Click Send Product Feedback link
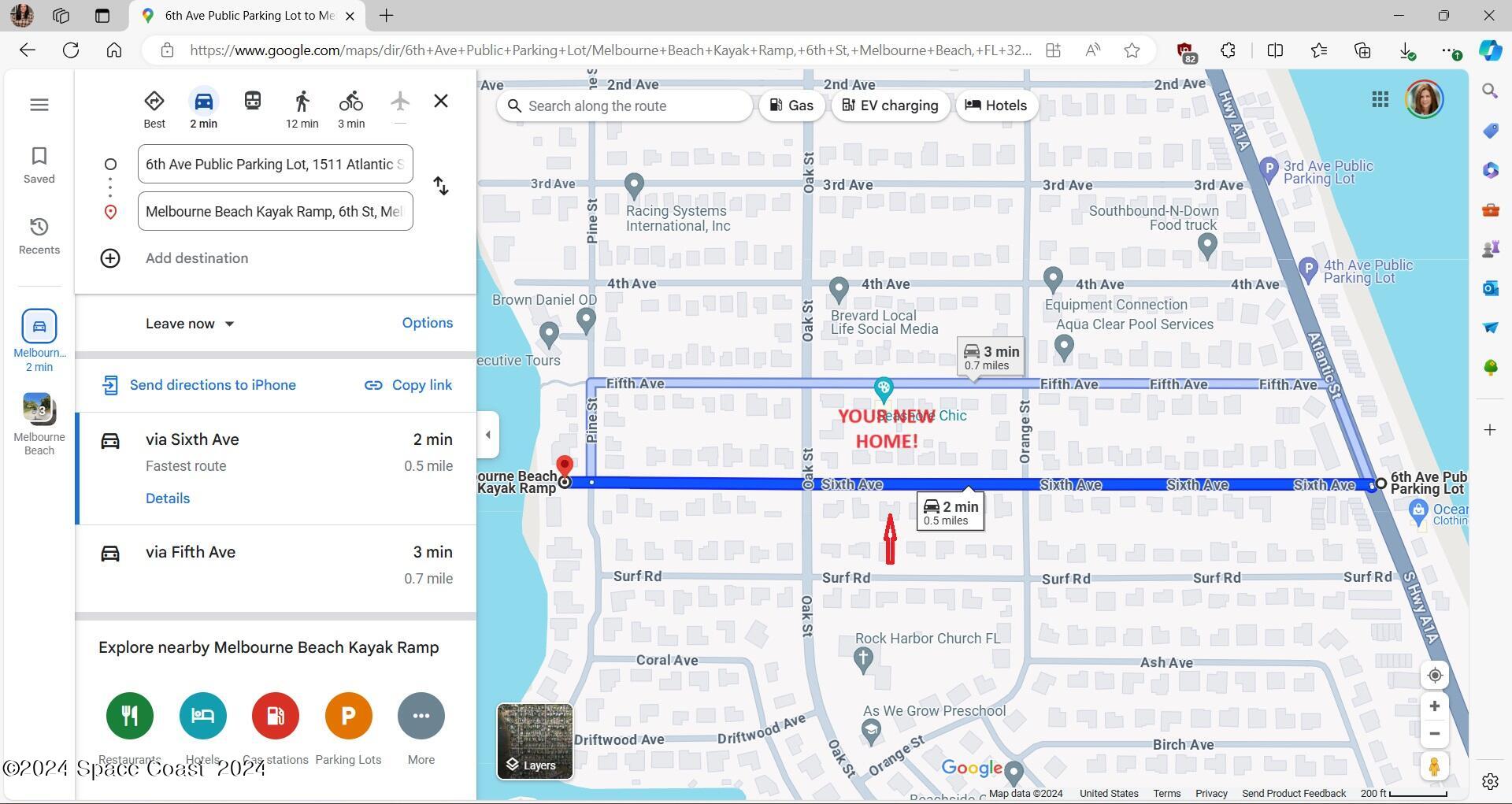The width and height of the screenshot is (1512, 804). click(x=1294, y=794)
